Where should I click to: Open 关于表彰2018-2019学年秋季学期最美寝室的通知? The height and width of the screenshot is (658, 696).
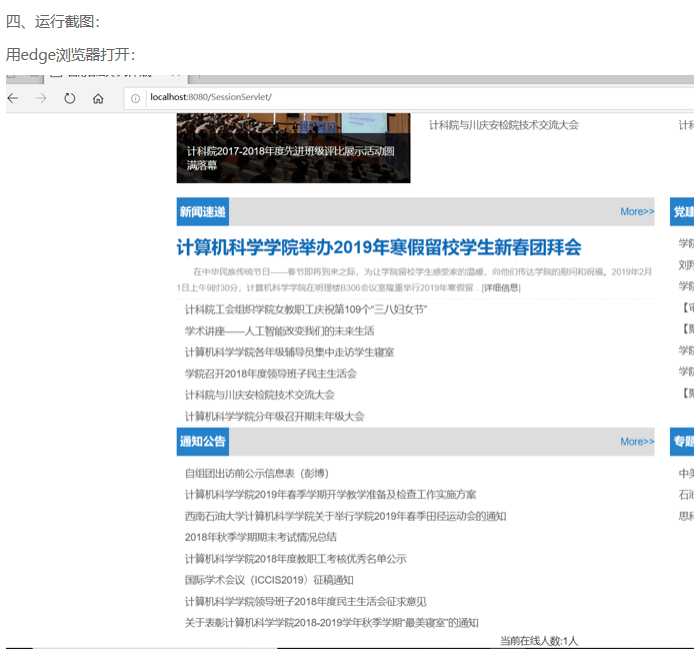(x=332, y=623)
